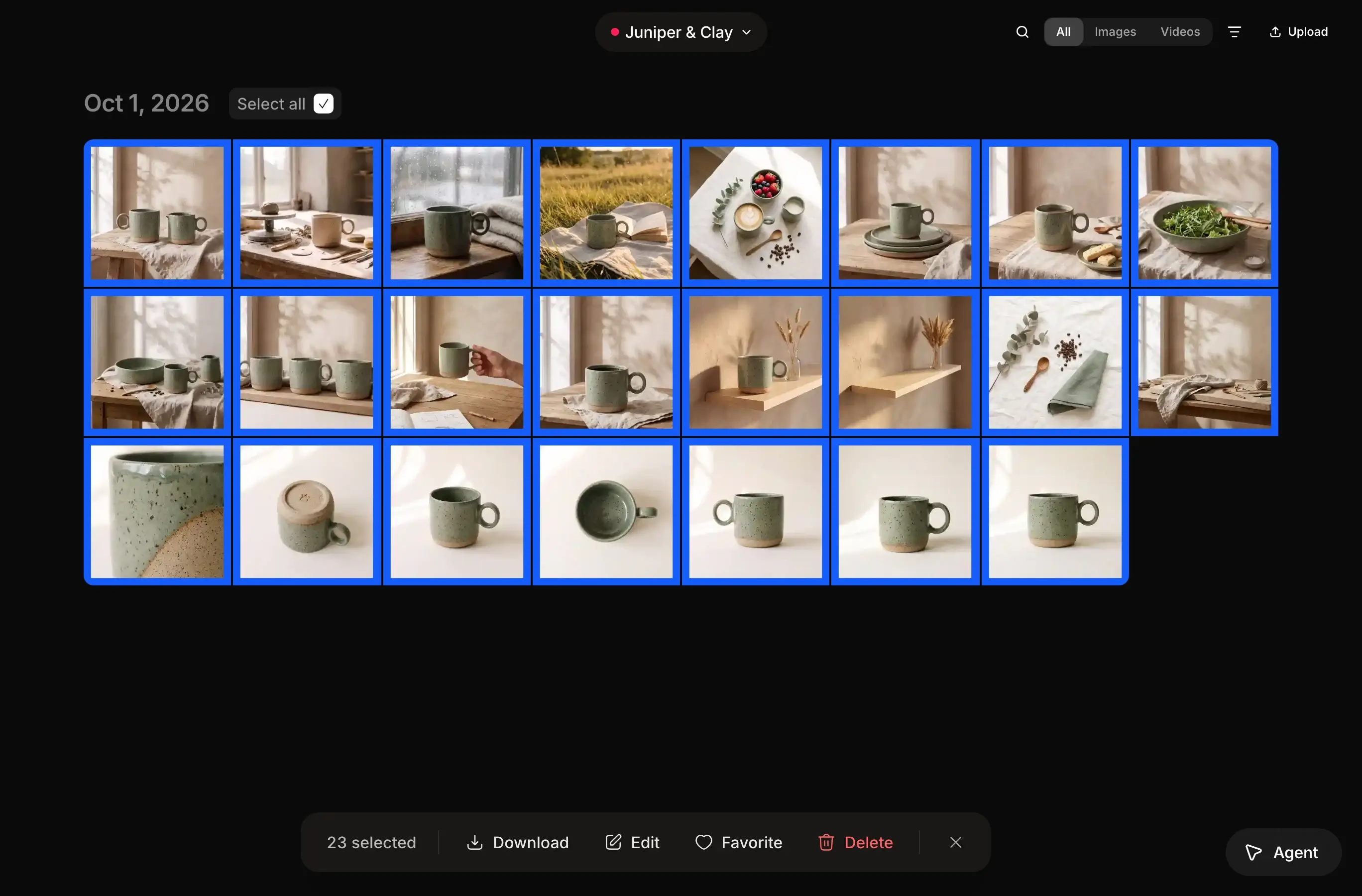Select the empty shelf with dried grass thumbnail

(905, 363)
